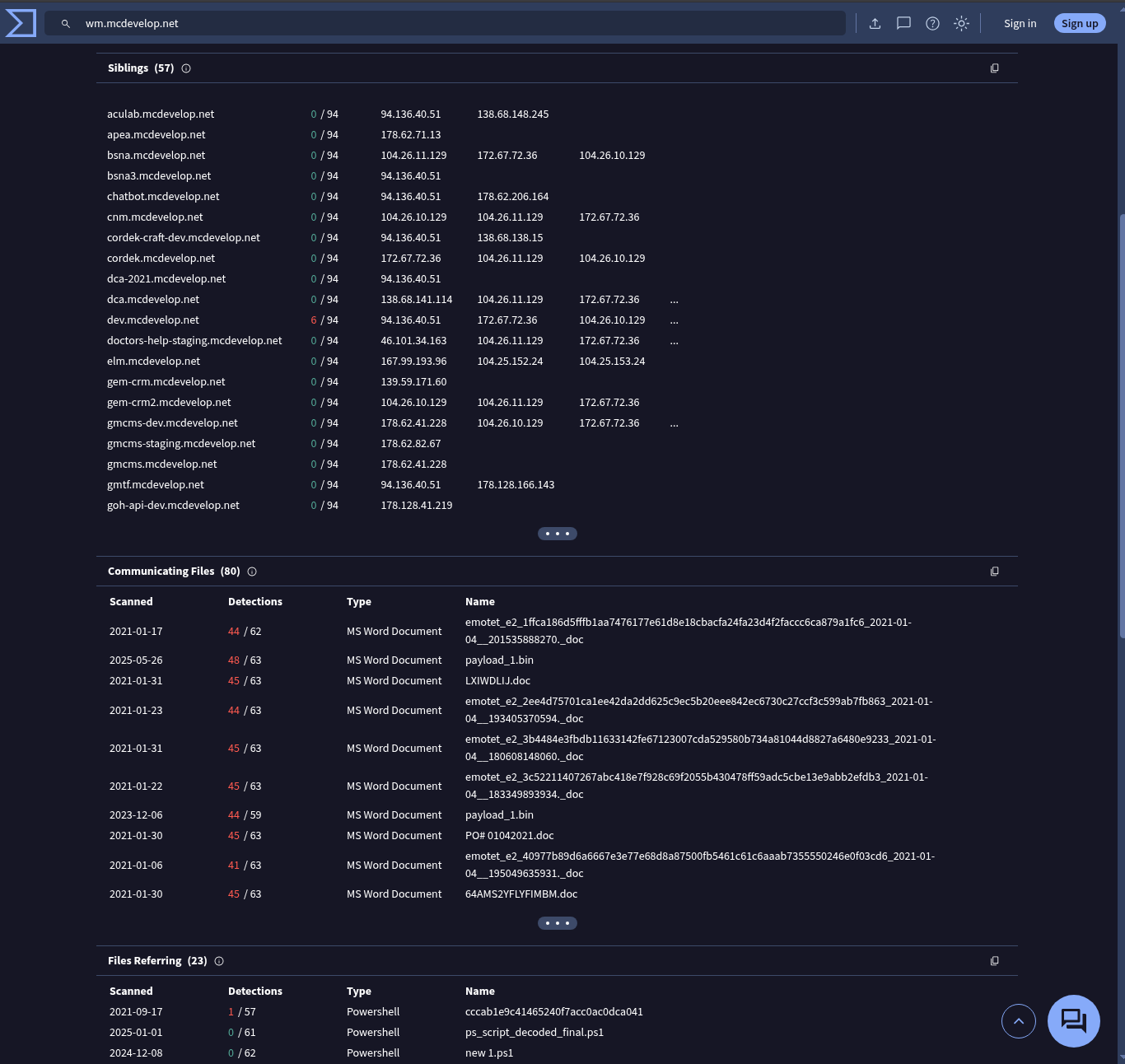Image resolution: width=1125 pixels, height=1064 pixels.
Task: Copy the Communicating Files section contents
Action: coord(994,572)
